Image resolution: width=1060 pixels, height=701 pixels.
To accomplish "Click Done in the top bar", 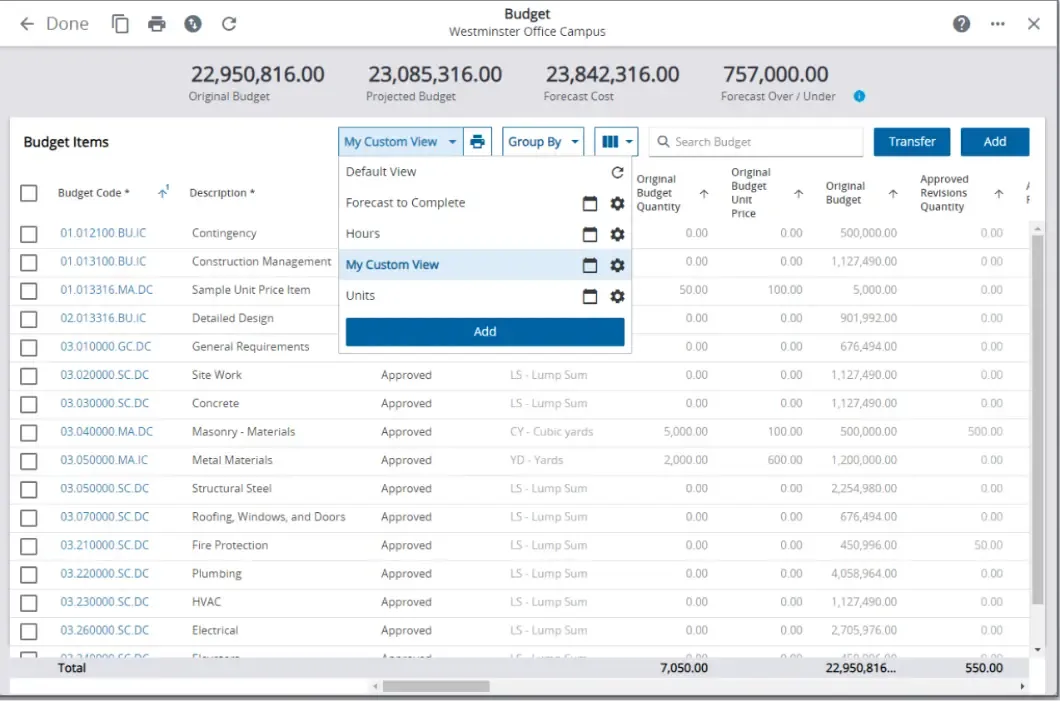I will [x=67, y=24].
